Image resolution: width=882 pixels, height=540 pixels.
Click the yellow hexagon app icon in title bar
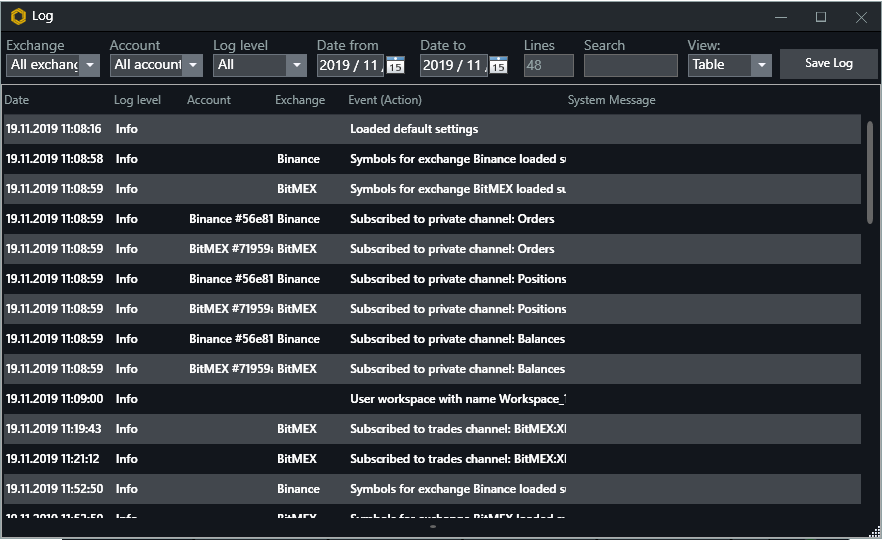pyautogui.click(x=19, y=16)
